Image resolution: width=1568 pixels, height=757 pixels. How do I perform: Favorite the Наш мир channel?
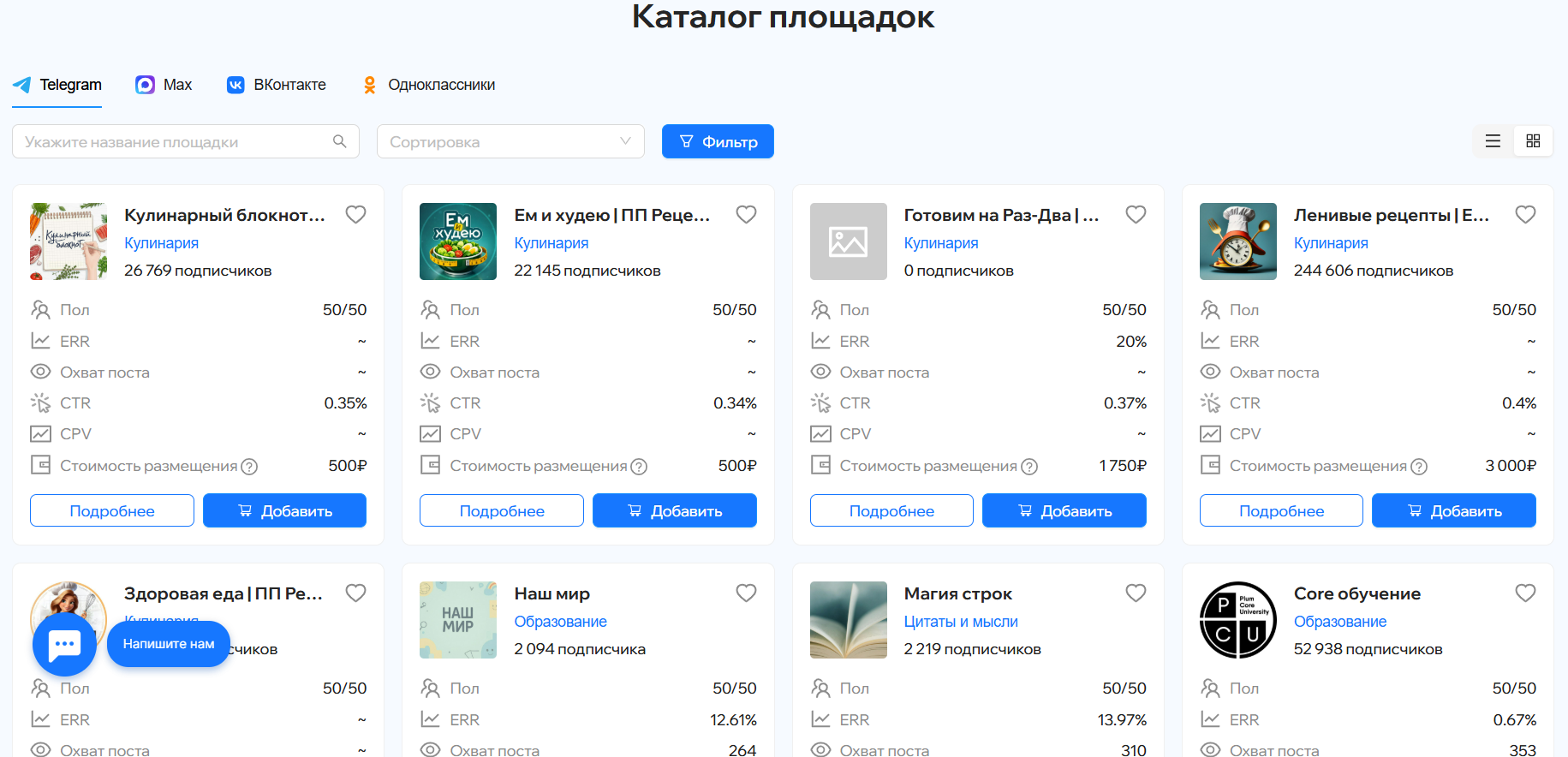746,593
